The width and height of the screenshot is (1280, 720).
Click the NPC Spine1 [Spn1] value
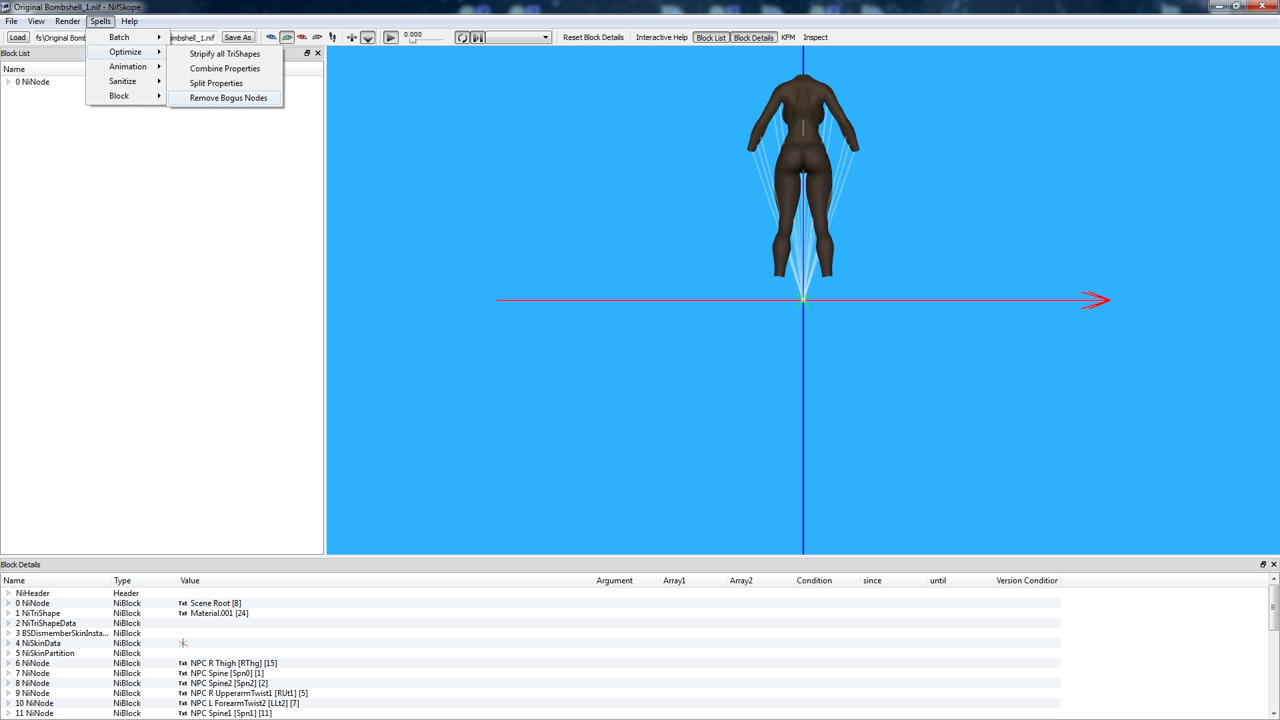click(x=231, y=713)
